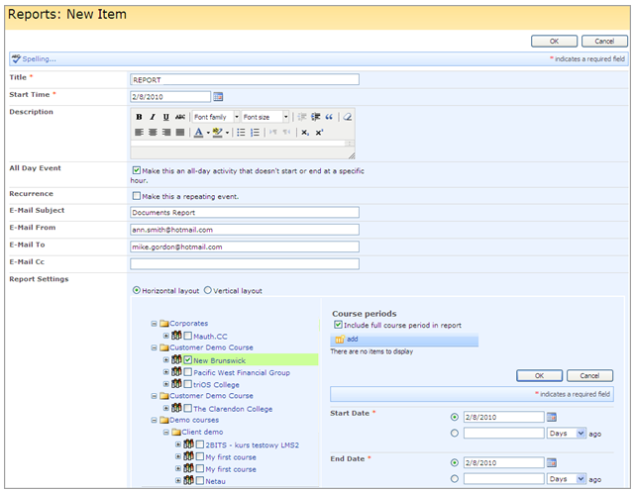
Task: Check 'Make this a repeating event'
Action: 137,196
